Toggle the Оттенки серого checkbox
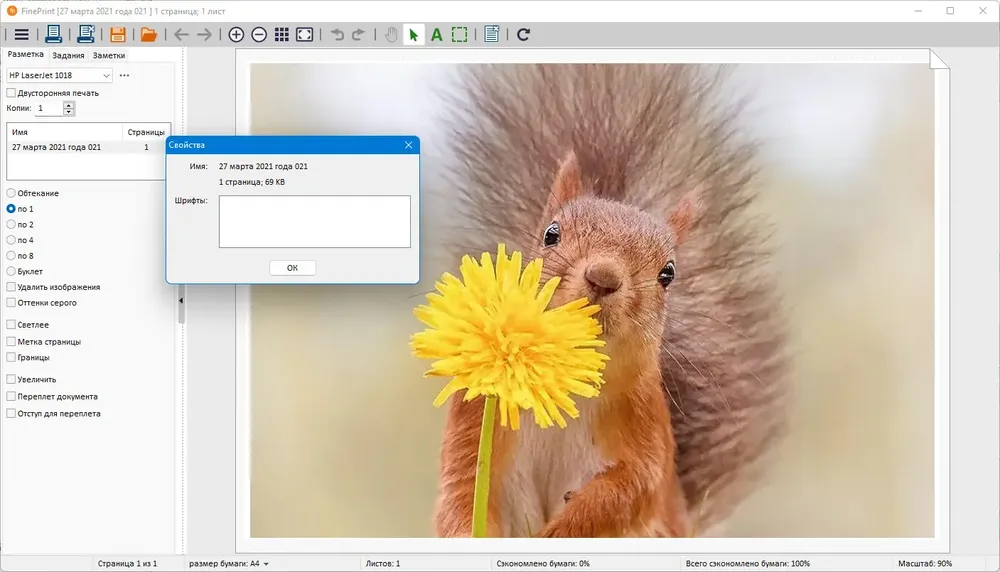The width and height of the screenshot is (1000, 572). [11, 303]
